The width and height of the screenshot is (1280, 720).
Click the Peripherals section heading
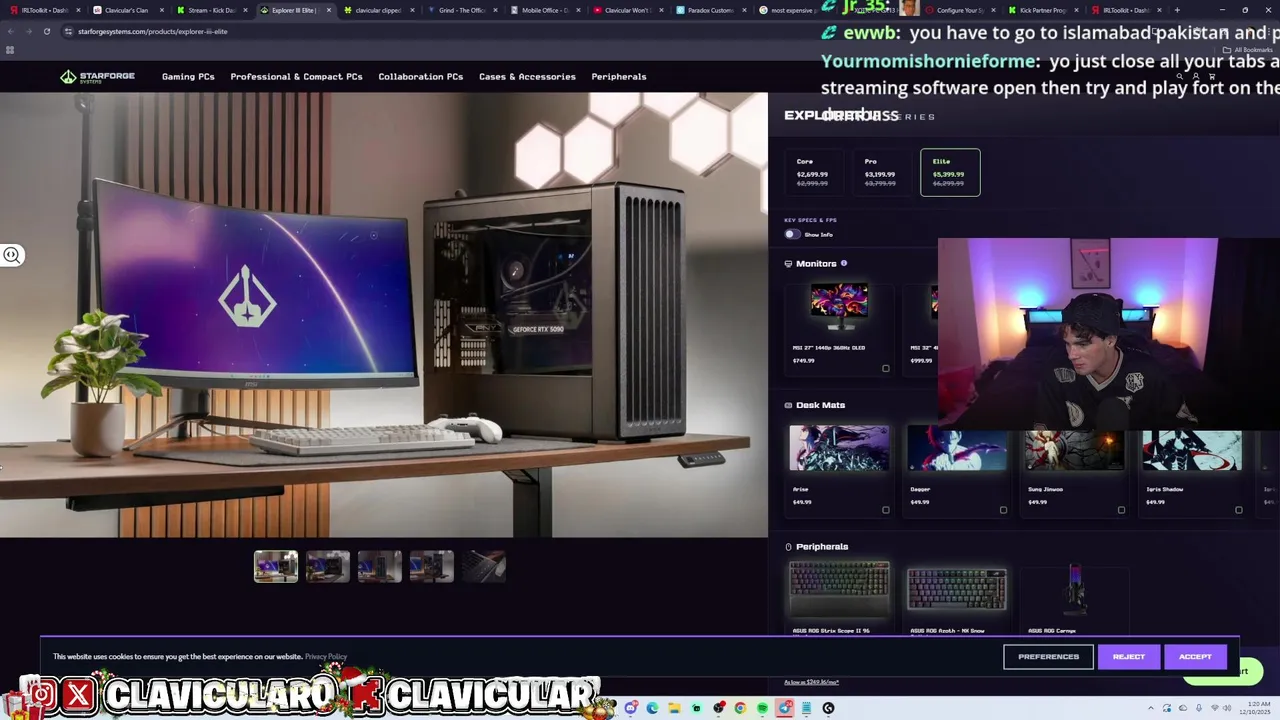[x=822, y=547]
